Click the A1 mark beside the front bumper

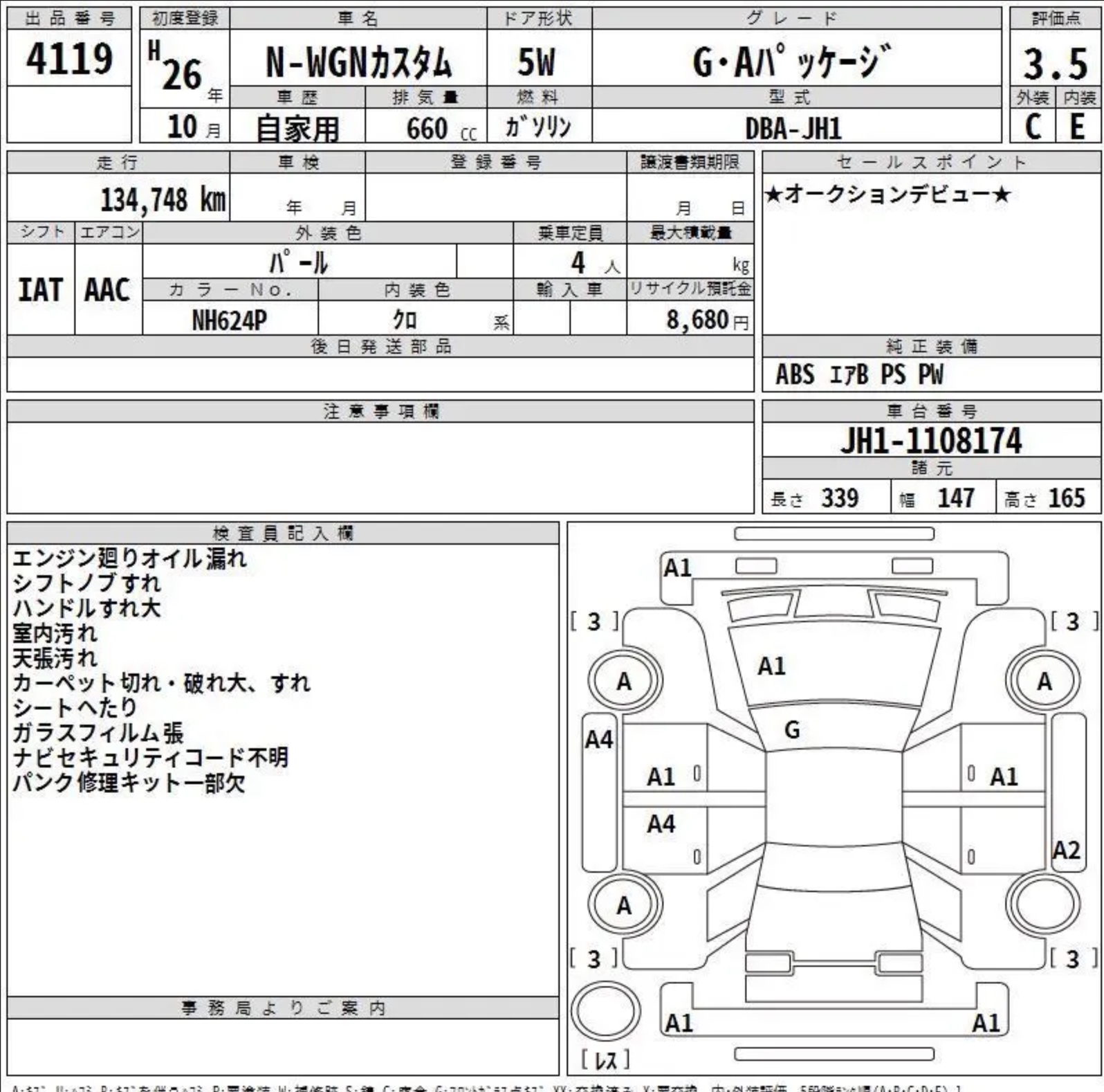pos(677,568)
